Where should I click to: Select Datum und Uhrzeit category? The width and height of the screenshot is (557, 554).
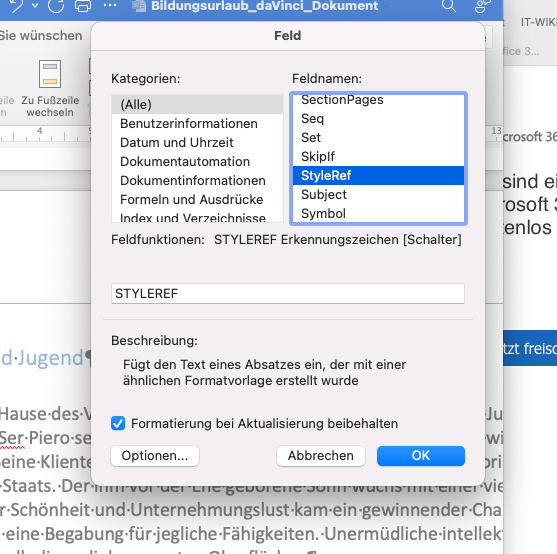click(198, 142)
